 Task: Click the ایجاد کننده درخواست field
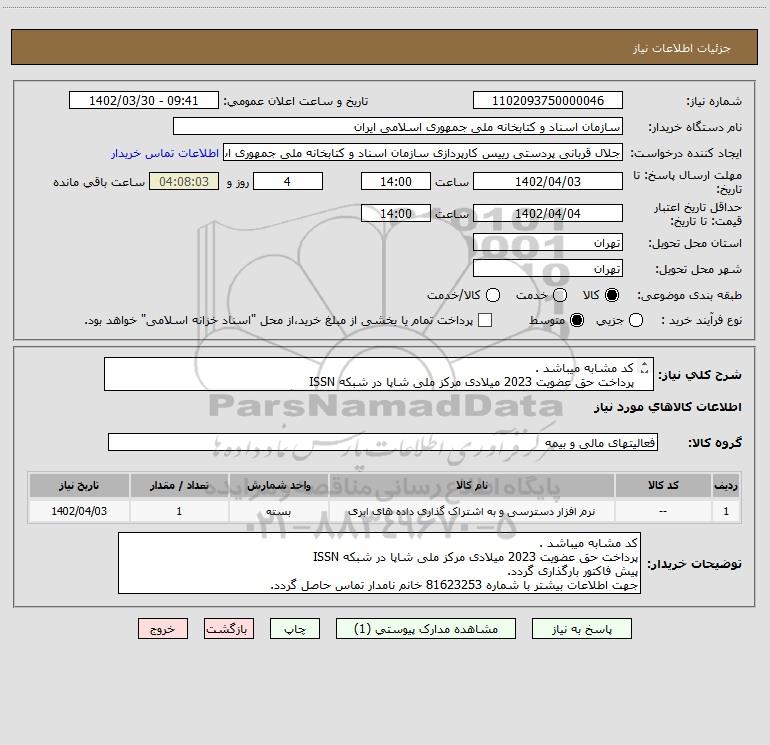tap(423, 153)
